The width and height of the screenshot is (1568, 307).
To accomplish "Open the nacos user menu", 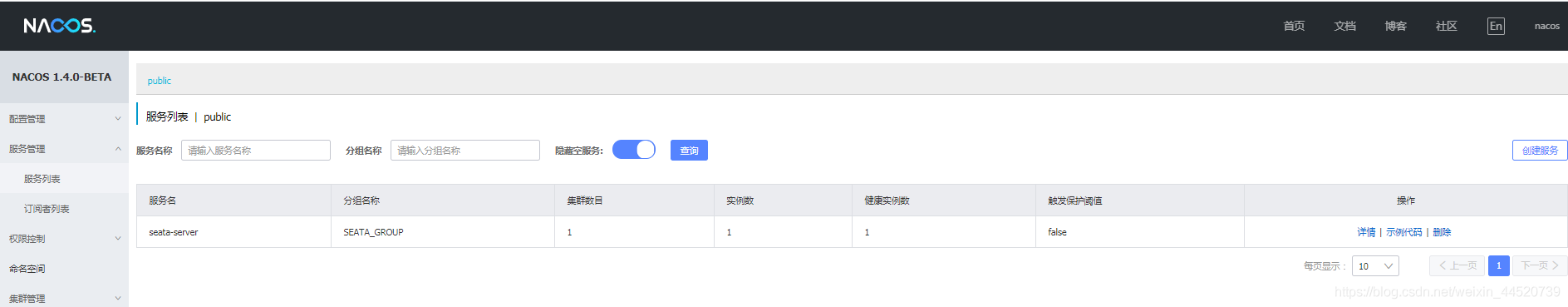I will pos(1546,26).
